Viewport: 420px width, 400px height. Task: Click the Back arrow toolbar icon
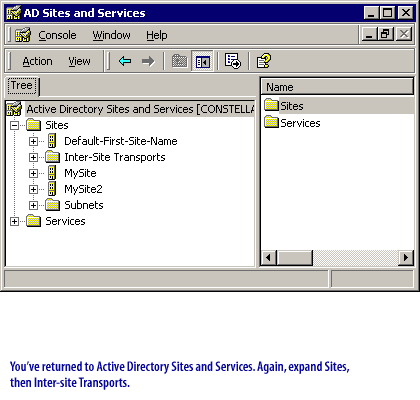tap(125, 61)
